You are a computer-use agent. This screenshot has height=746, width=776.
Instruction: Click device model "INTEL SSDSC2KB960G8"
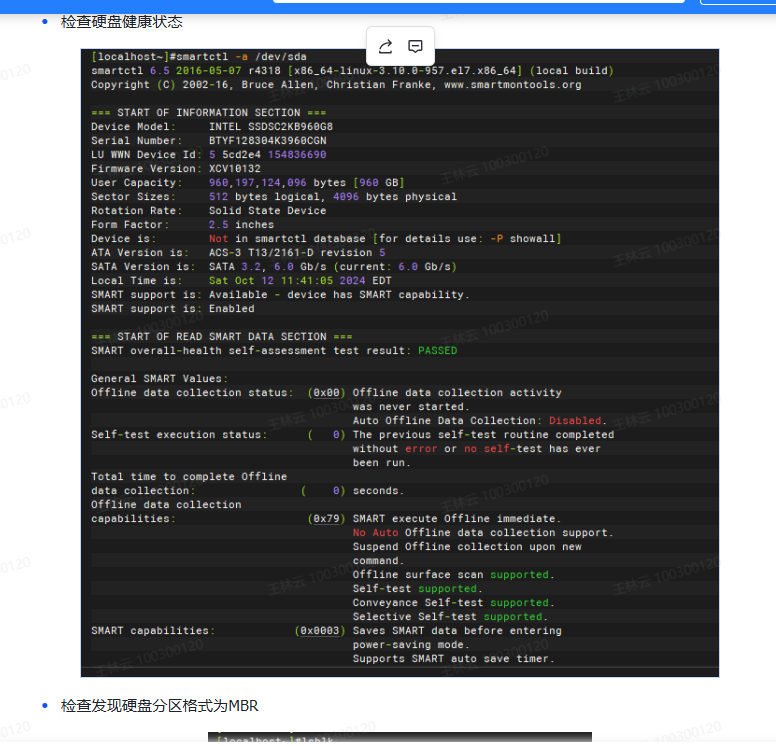coord(271,127)
